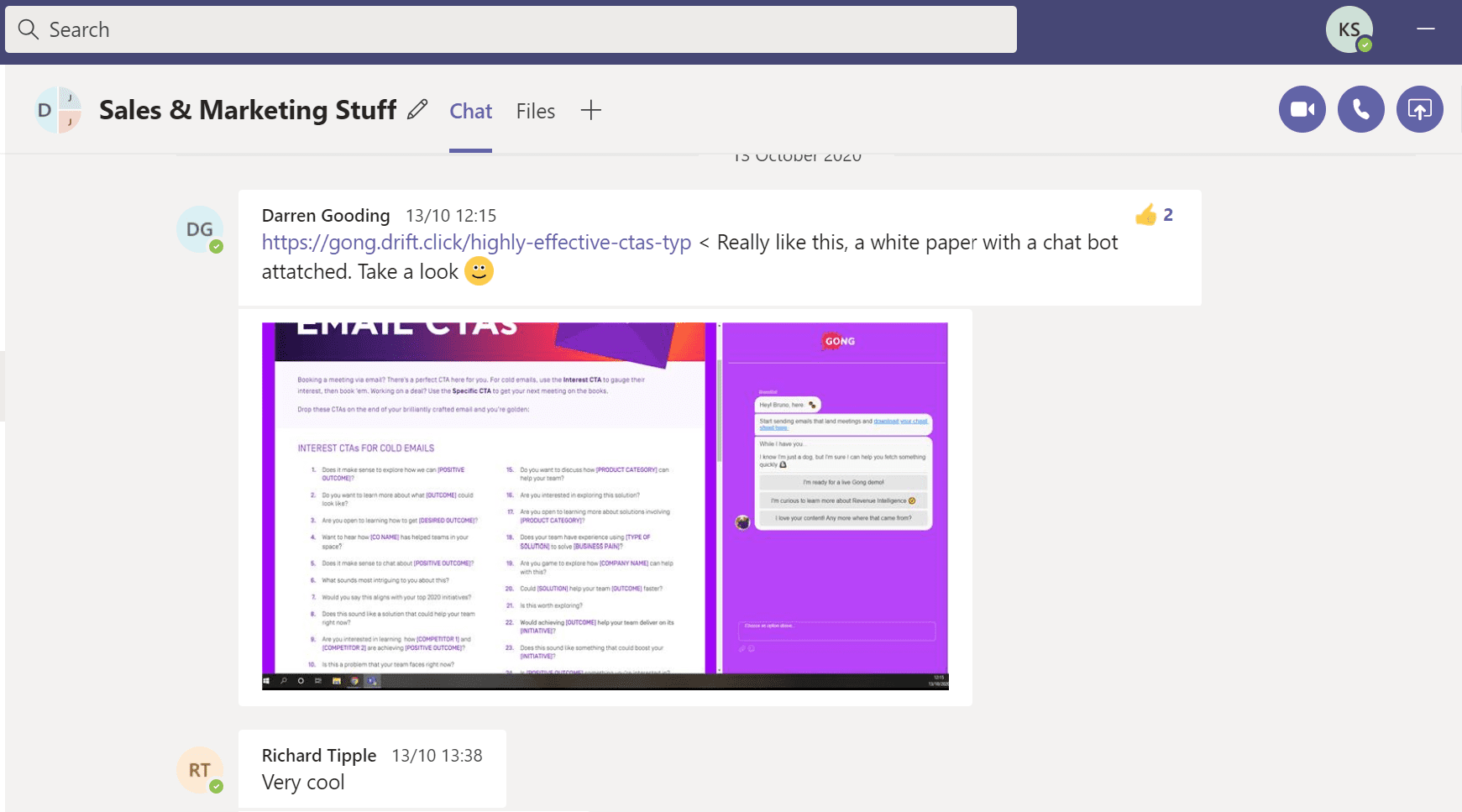Add a new tab with the plus button

coord(591,109)
